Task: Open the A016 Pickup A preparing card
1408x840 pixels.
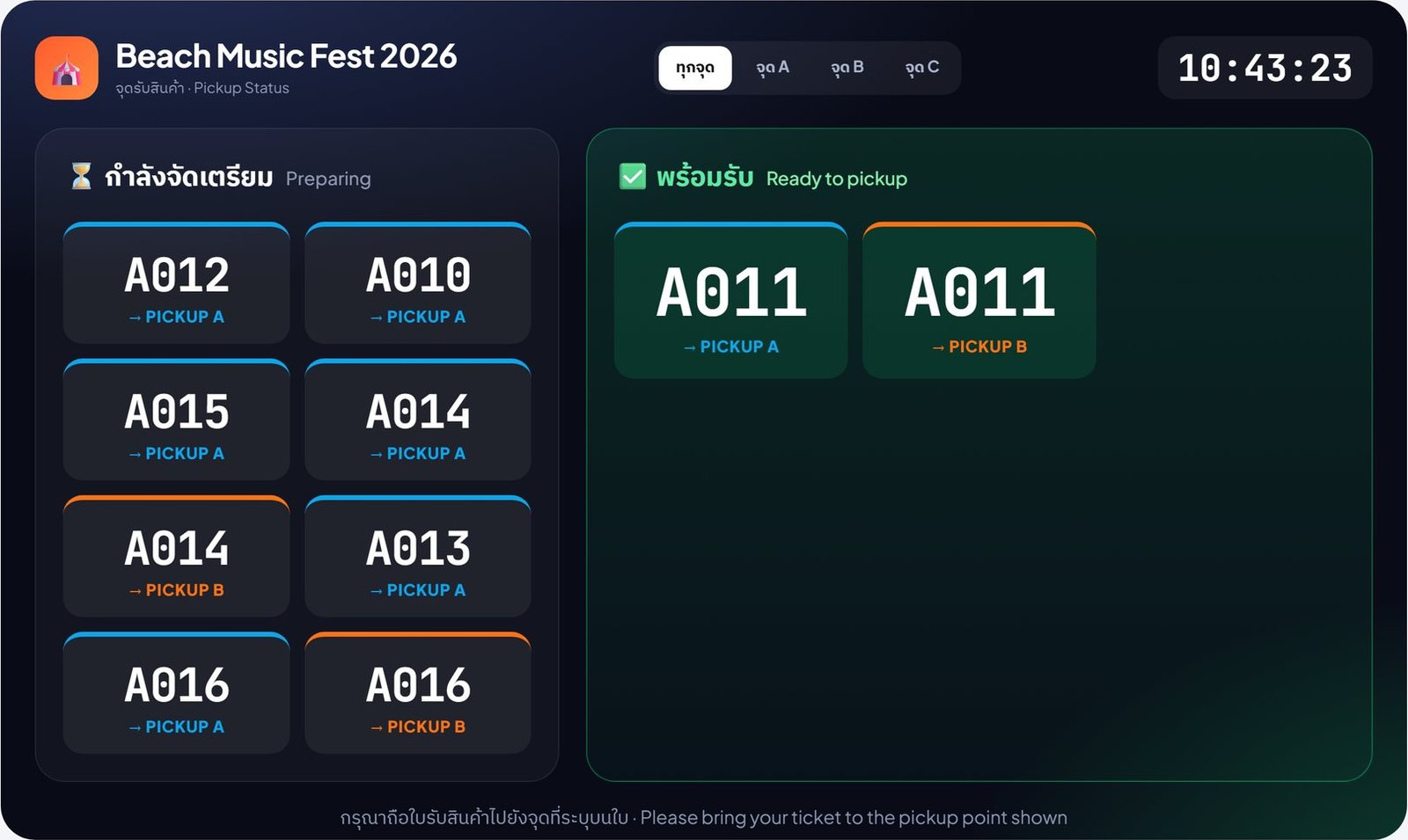Action: pos(177,693)
